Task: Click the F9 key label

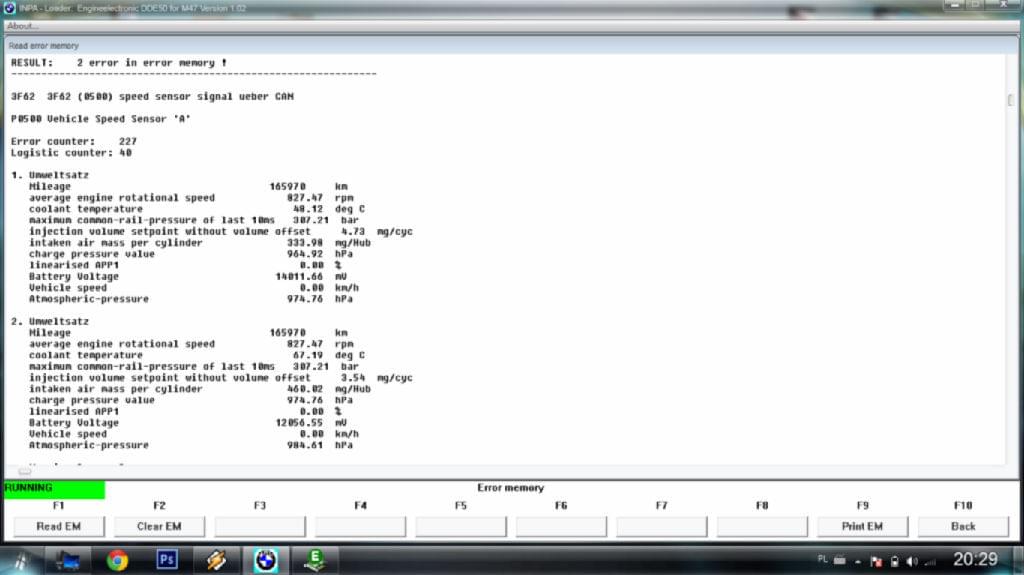Action: point(863,506)
